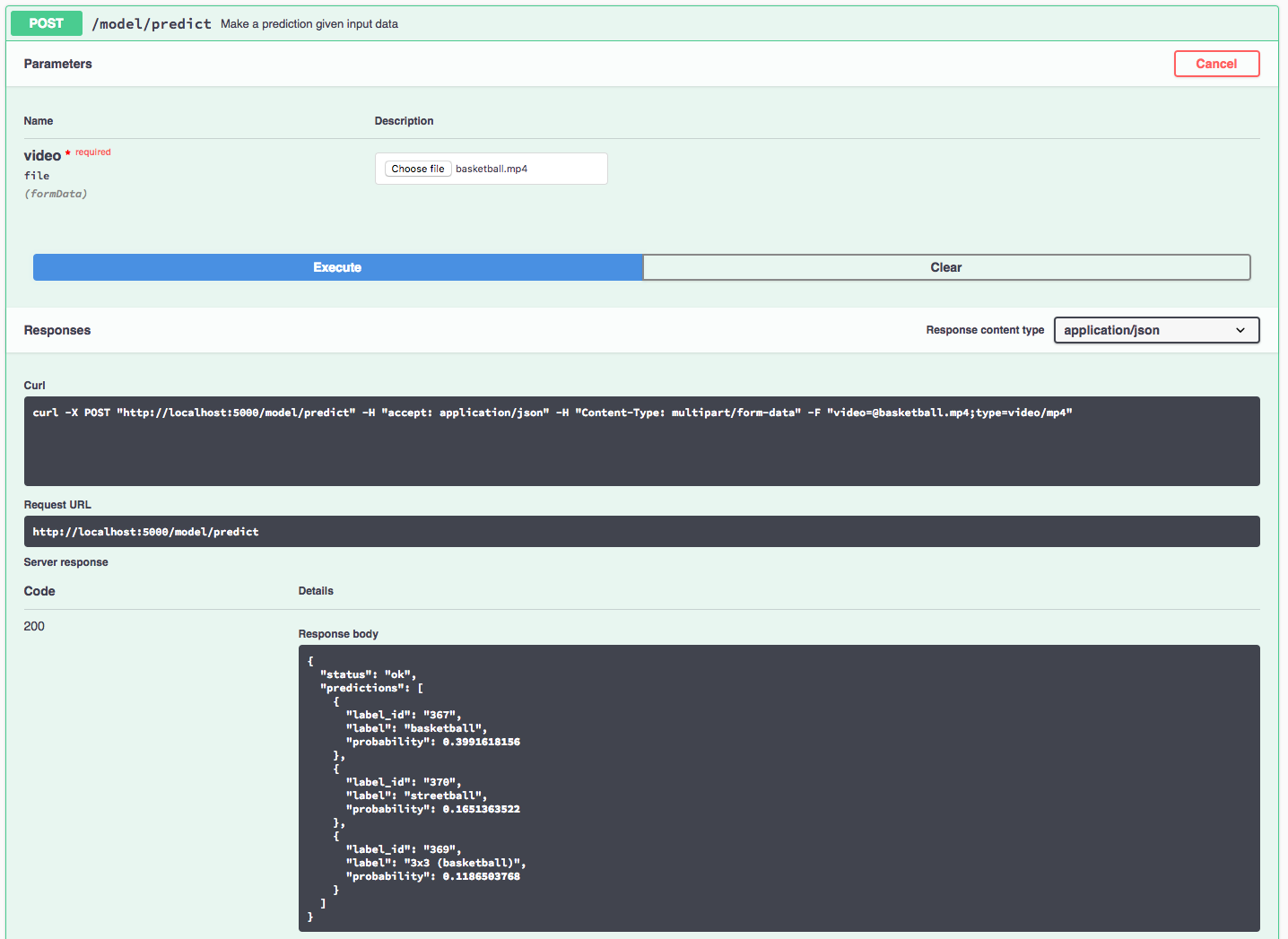The width and height of the screenshot is (1288, 939).
Task: Select the "label_id": "370" line
Action: click(404, 782)
